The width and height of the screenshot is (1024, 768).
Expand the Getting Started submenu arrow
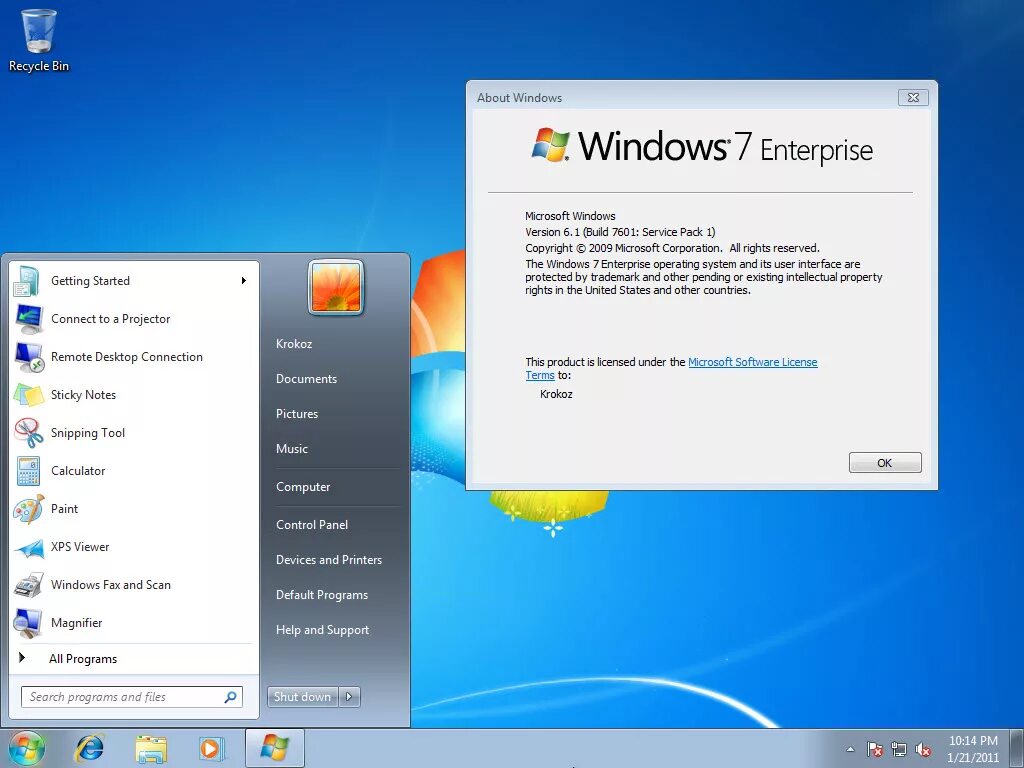click(x=244, y=281)
